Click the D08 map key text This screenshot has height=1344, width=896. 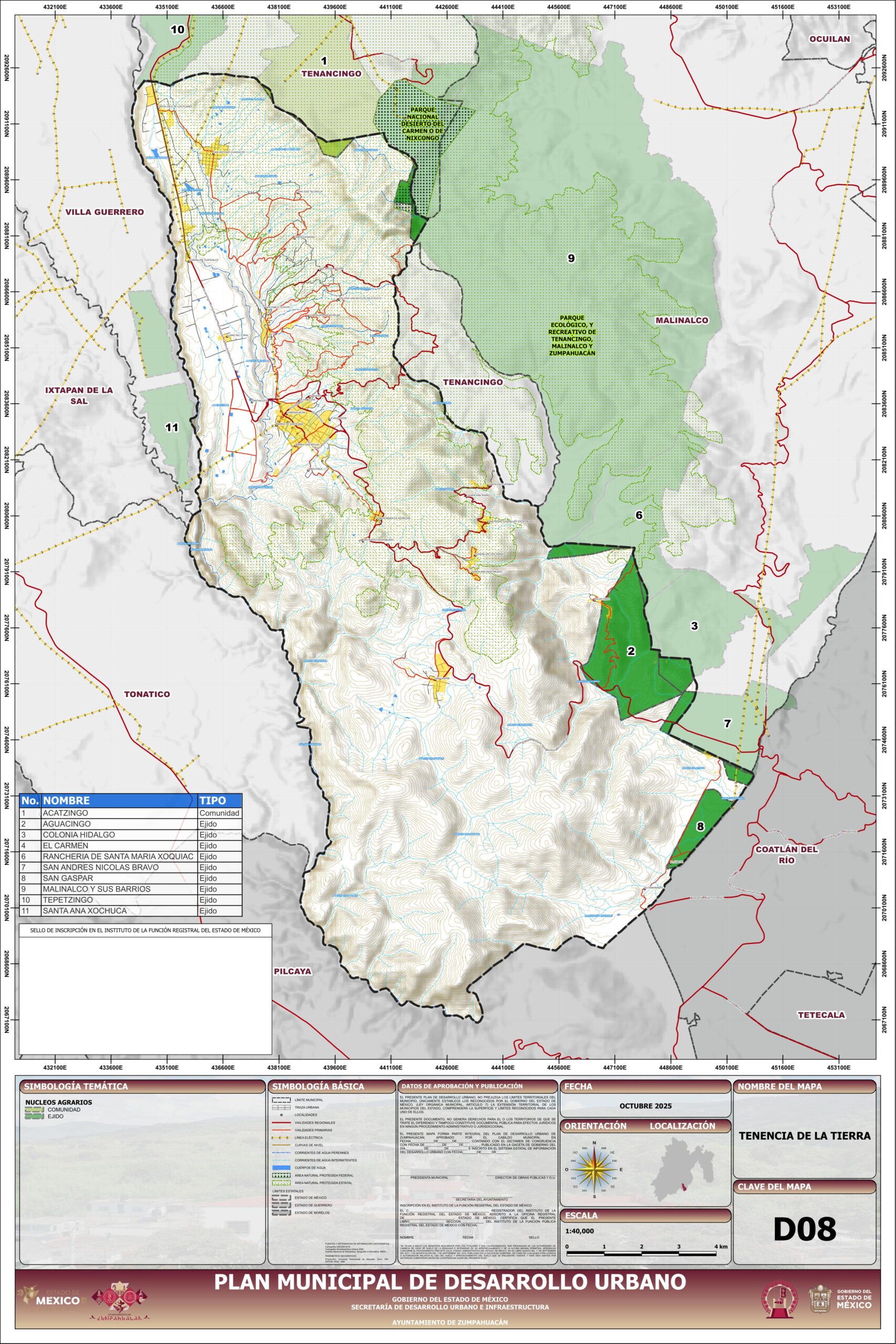[x=804, y=1228]
